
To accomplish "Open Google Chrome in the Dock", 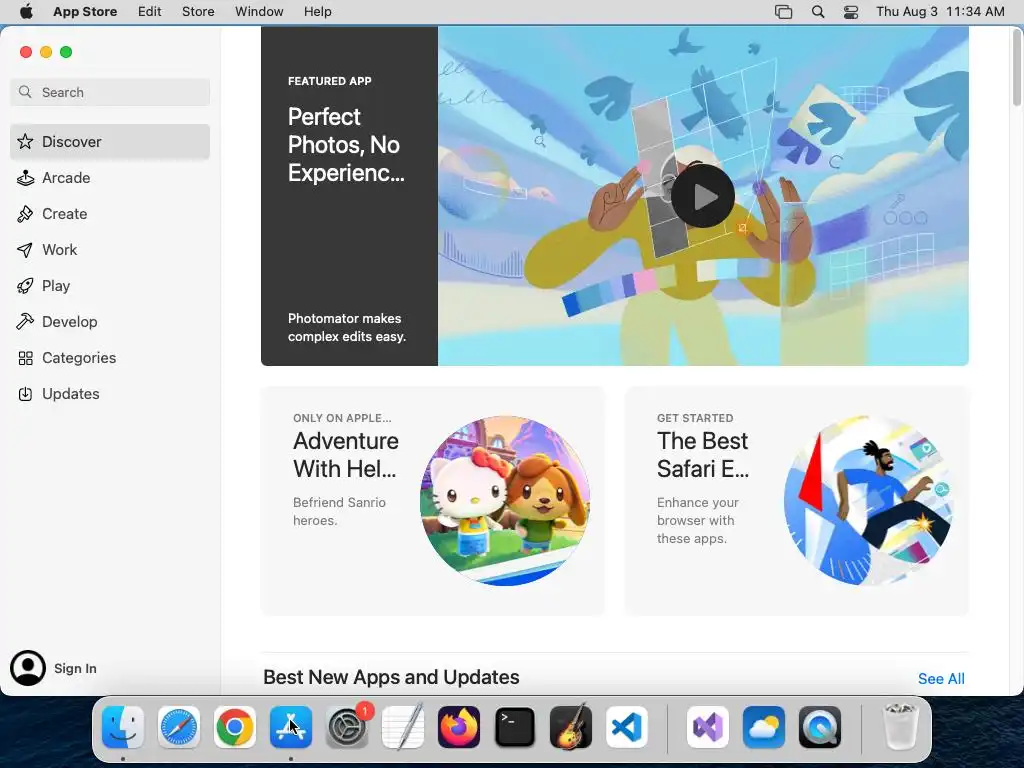I will (x=235, y=727).
